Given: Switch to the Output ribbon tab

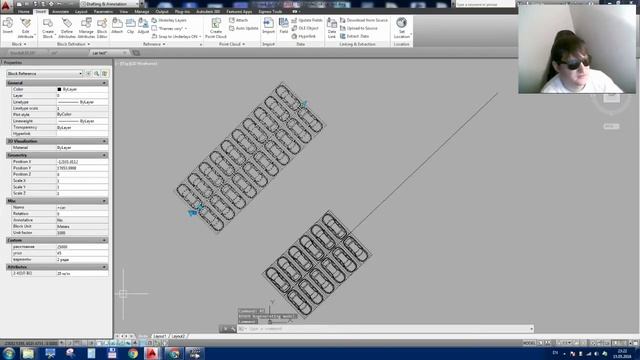Looking at the screenshot, I should point(162,11).
